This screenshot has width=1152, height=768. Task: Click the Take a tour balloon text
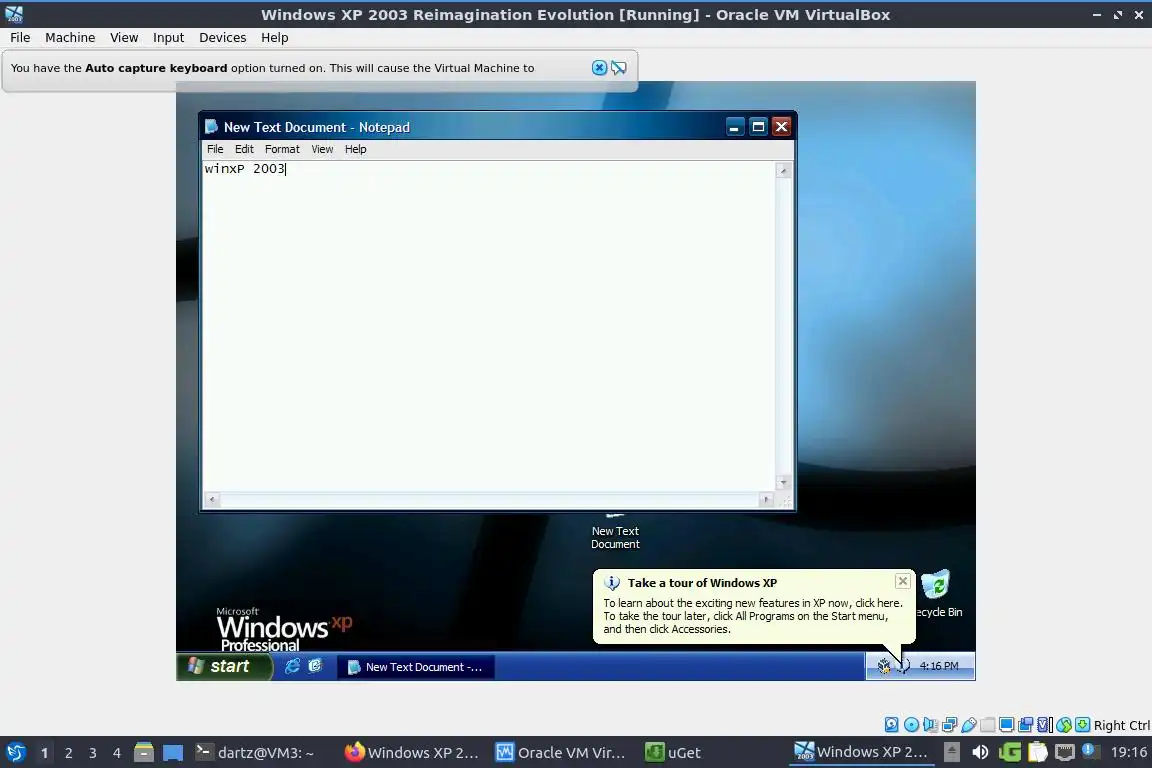click(x=752, y=616)
